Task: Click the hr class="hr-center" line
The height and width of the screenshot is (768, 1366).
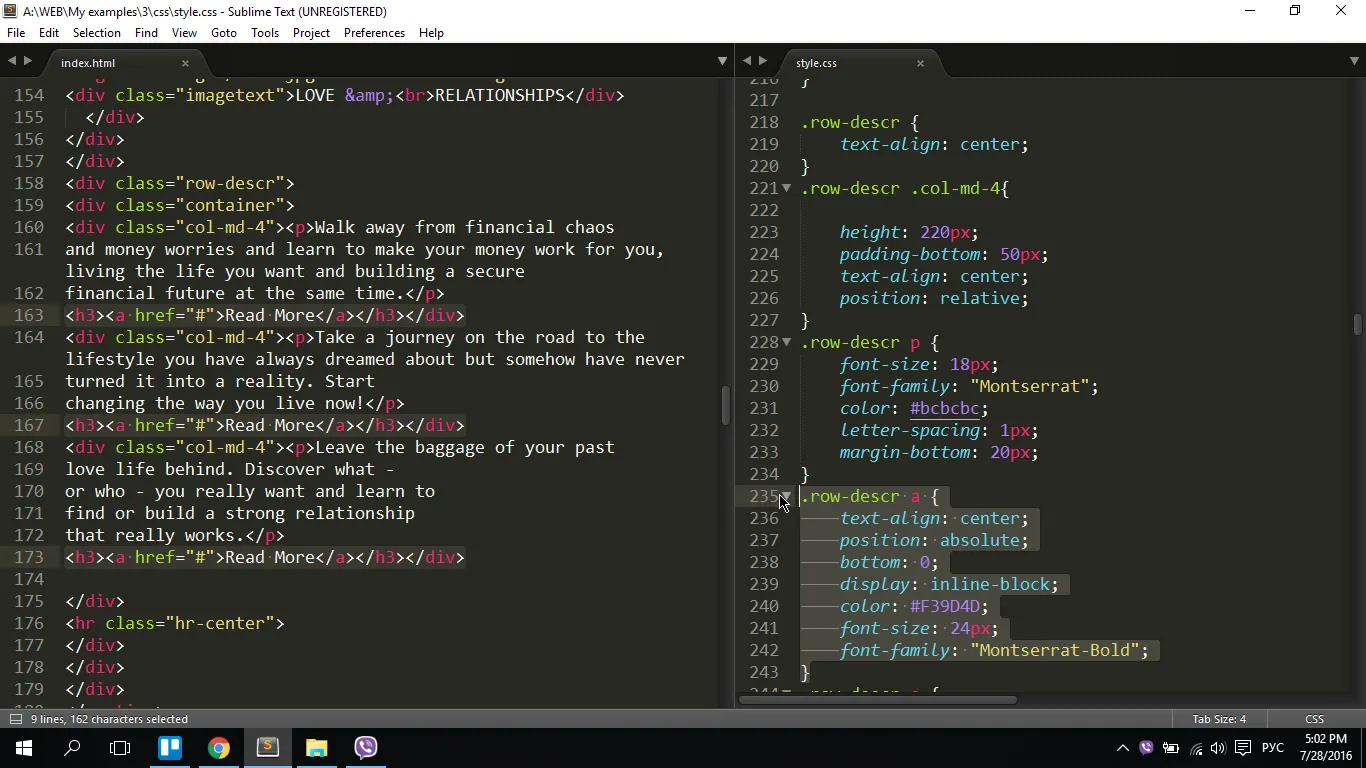Action: tap(175, 623)
